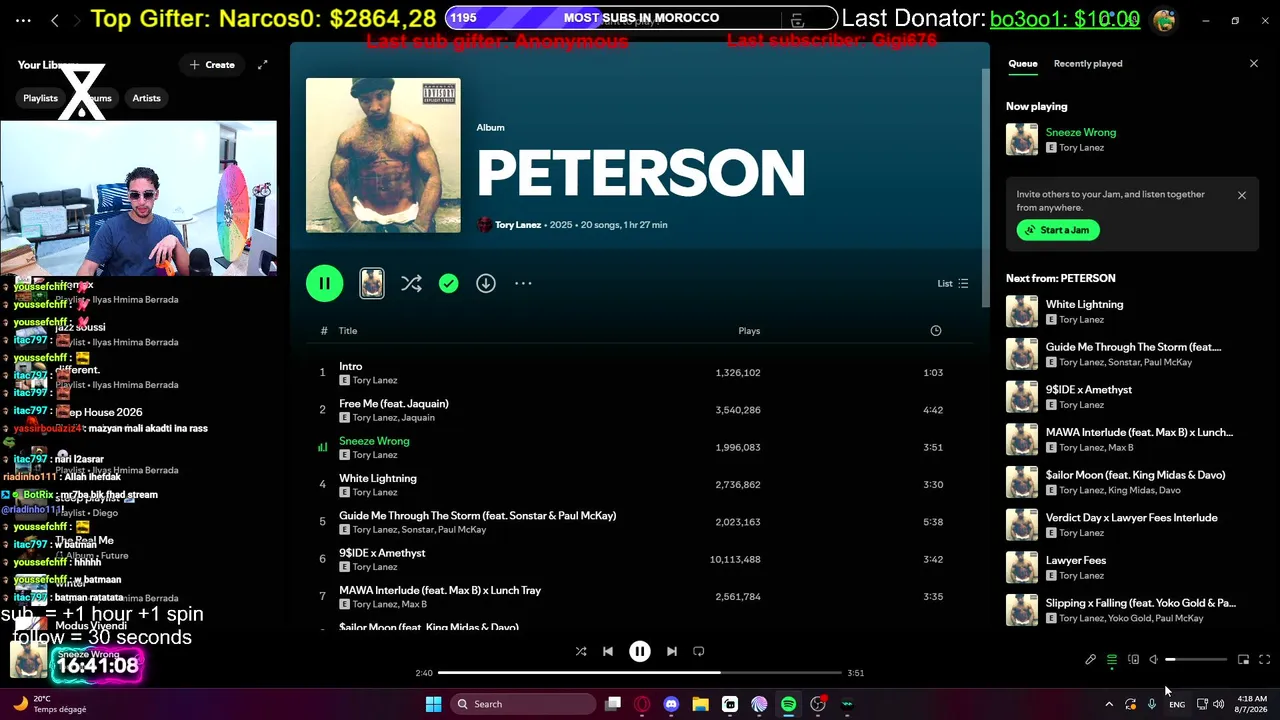Screen dimensions: 1280x720
Task: Close the Queue panel
Action: [1254, 64]
